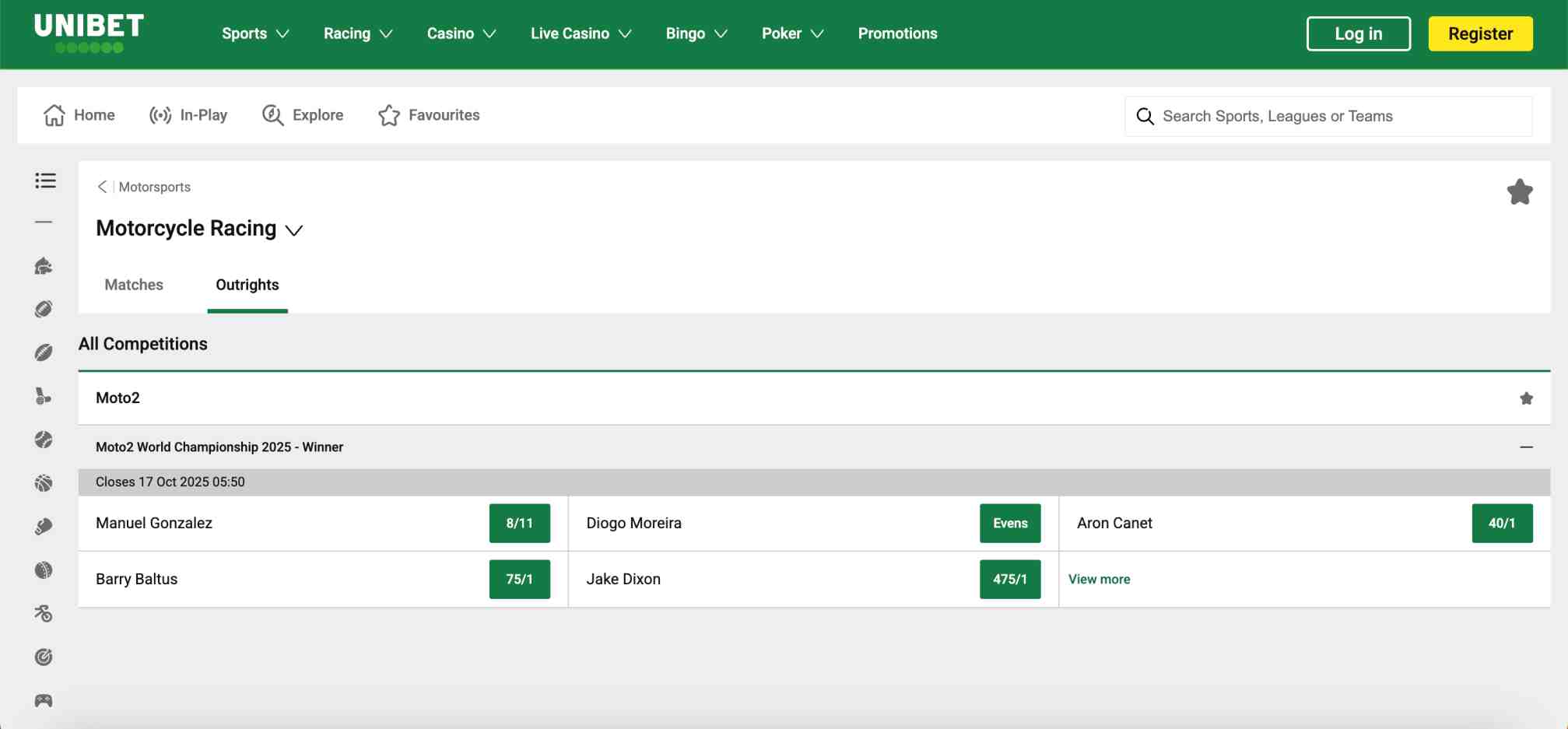The width and height of the screenshot is (1568, 729).
Task: Open the Basketball sport icon
Action: point(44,482)
